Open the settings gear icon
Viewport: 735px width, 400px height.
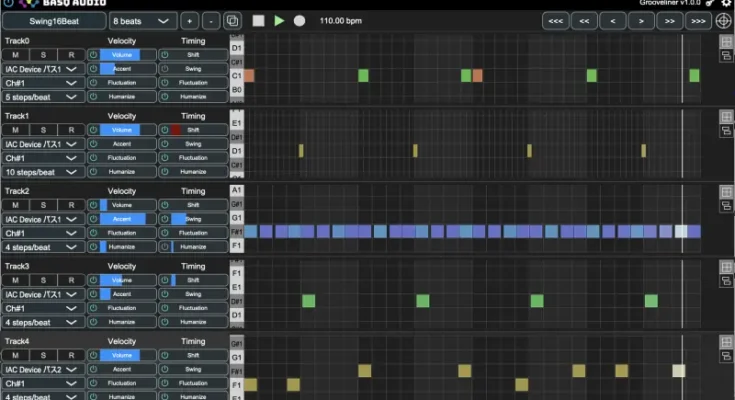coord(726,3)
